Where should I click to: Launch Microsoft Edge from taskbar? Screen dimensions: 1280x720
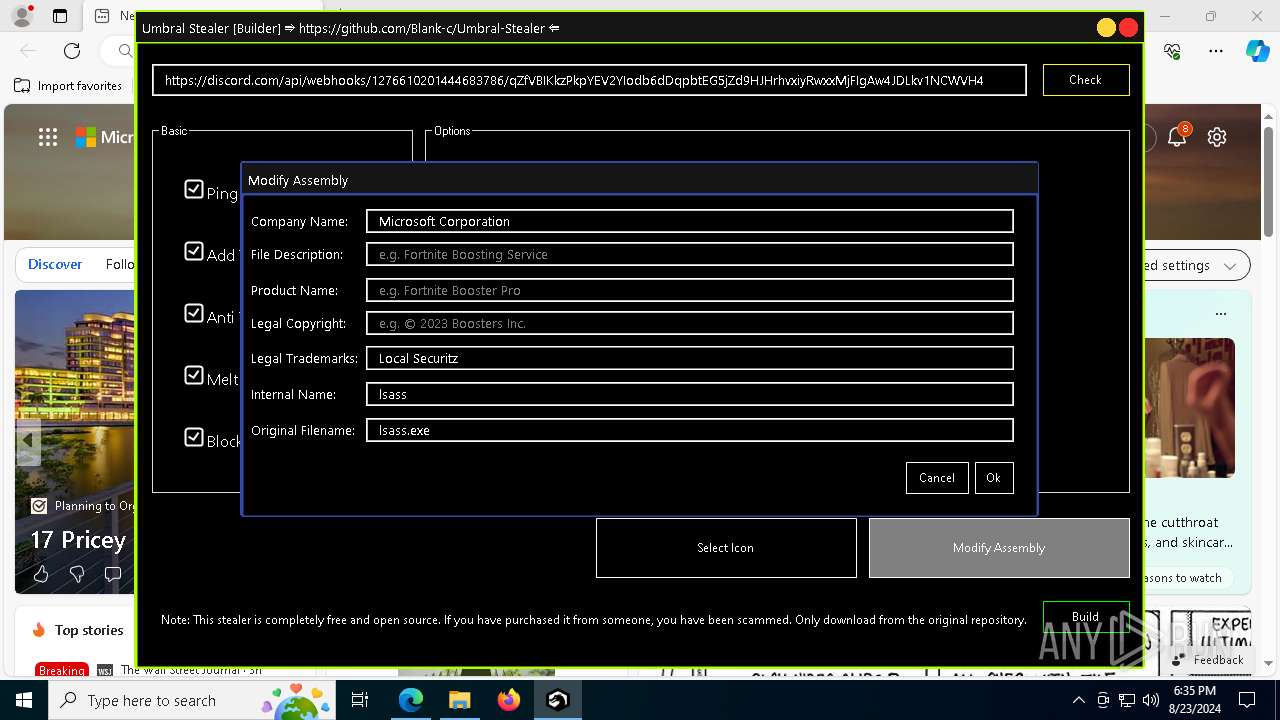pos(411,700)
